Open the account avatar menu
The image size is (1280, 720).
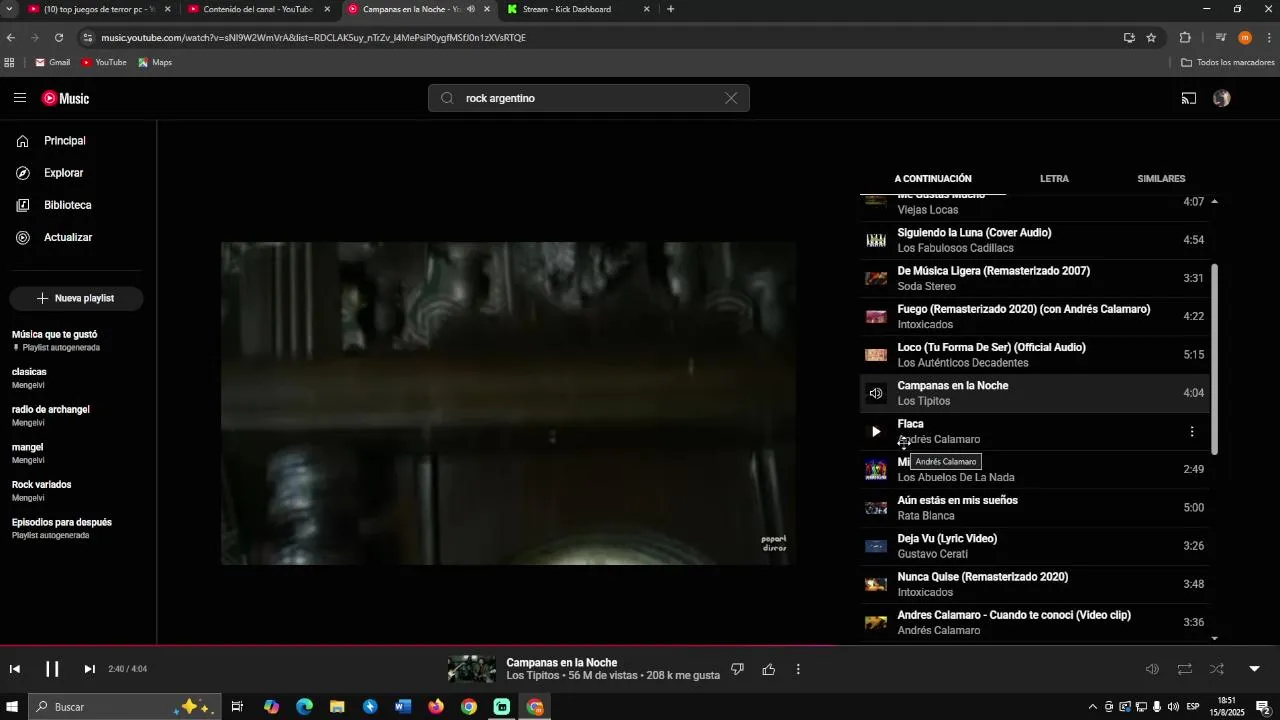point(1222,98)
